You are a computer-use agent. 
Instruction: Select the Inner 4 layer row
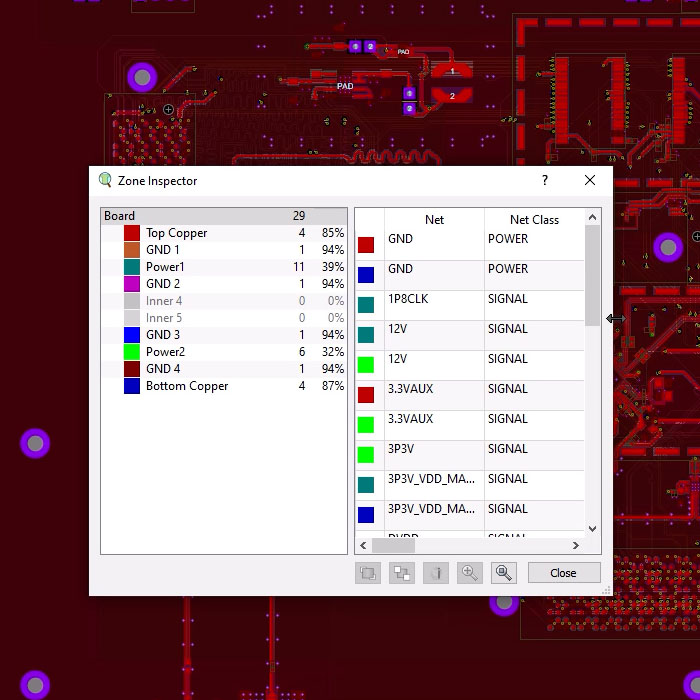point(224,301)
